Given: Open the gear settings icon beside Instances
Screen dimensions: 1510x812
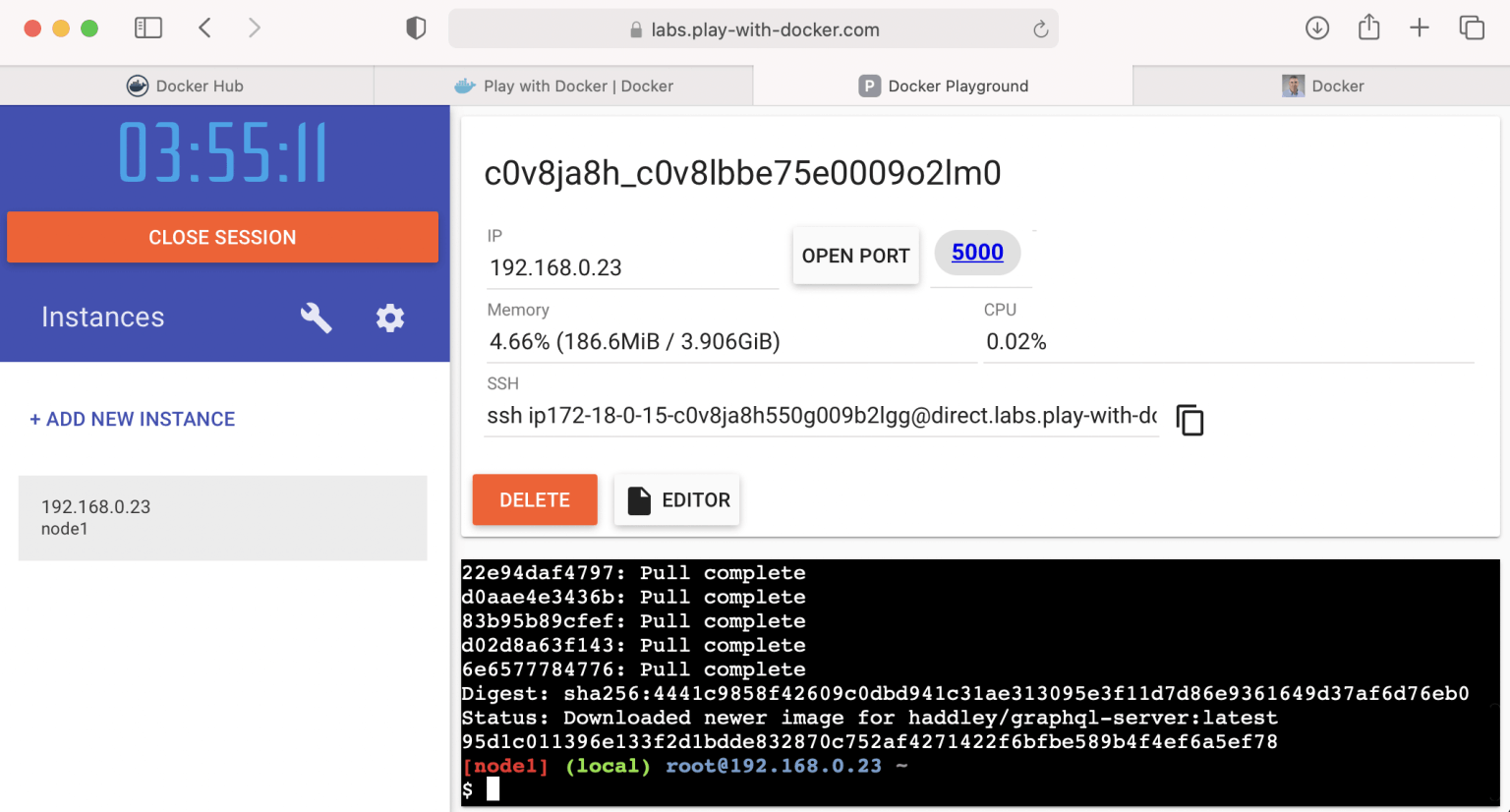Looking at the screenshot, I should pos(390,318).
